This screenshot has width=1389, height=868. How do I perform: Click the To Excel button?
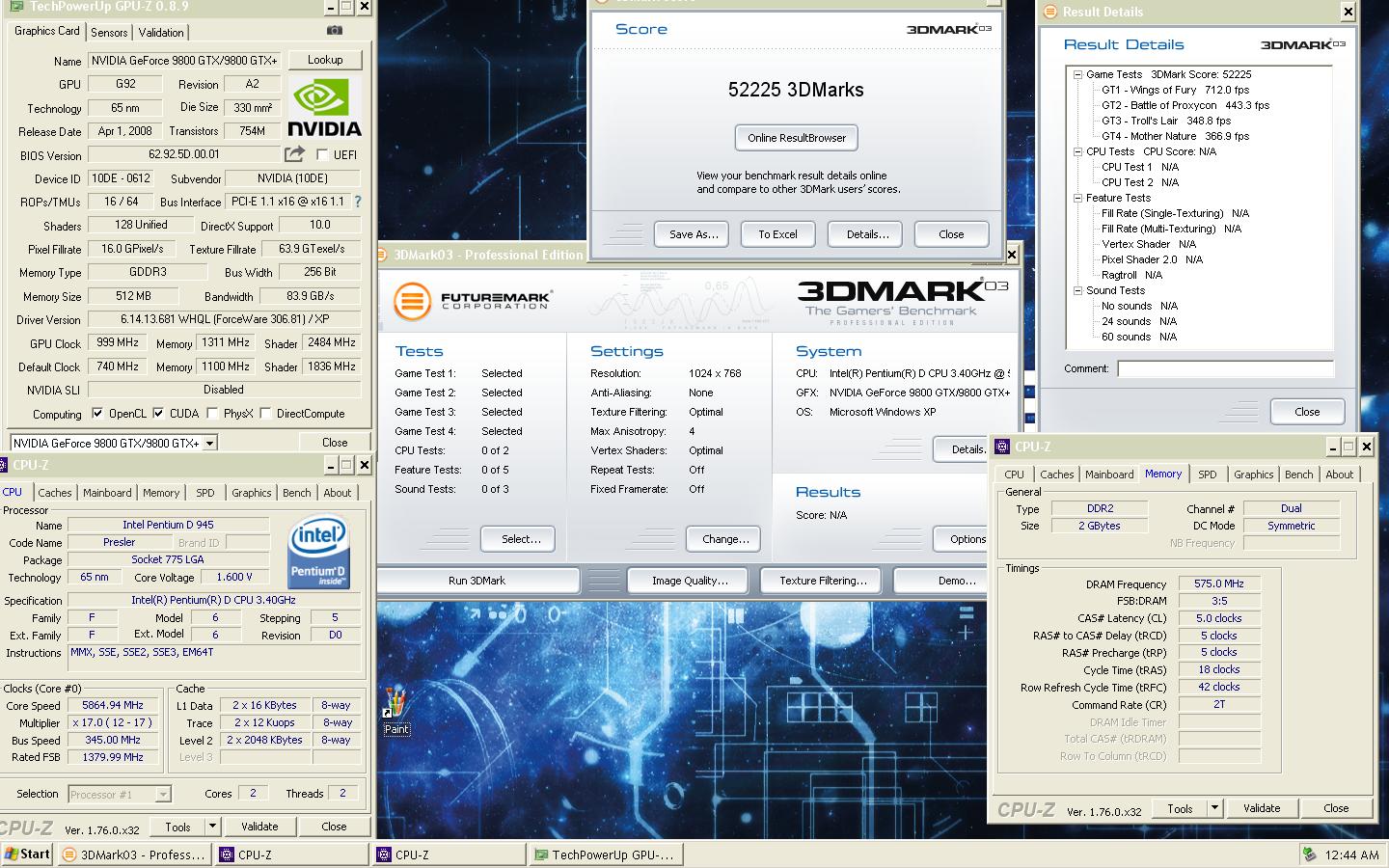pyautogui.click(x=777, y=234)
